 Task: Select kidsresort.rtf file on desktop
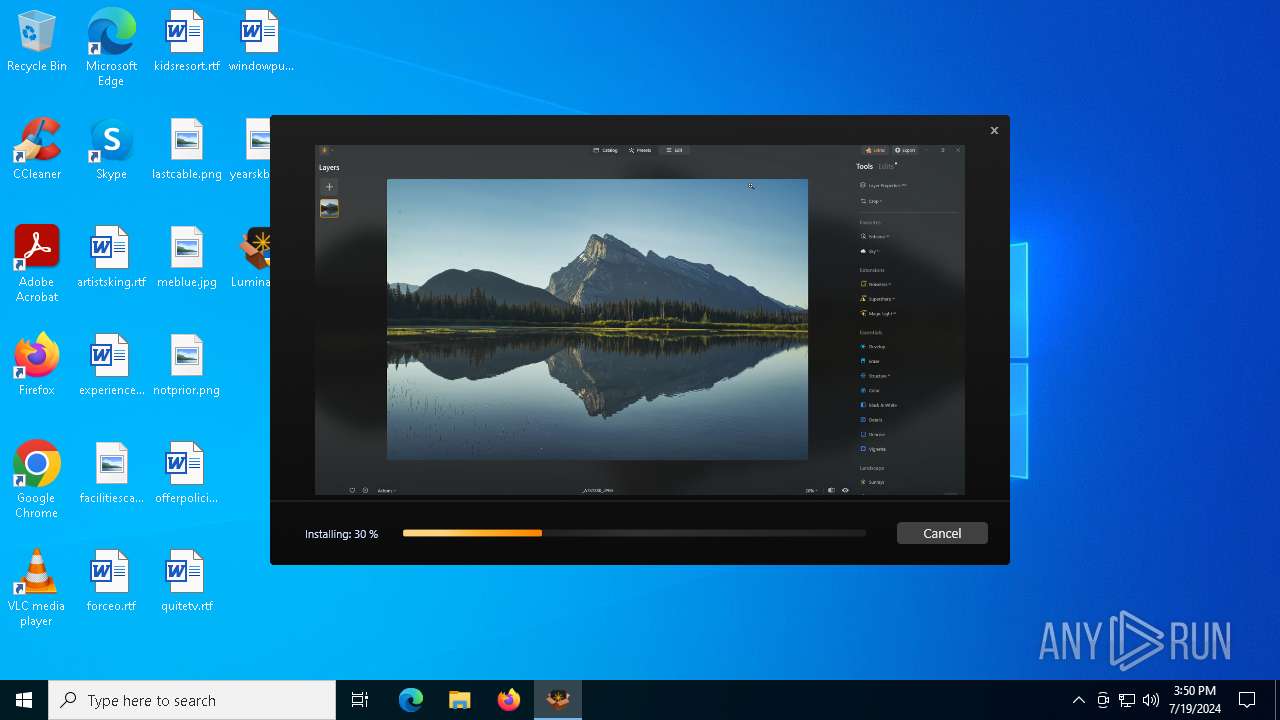[186, 42]
